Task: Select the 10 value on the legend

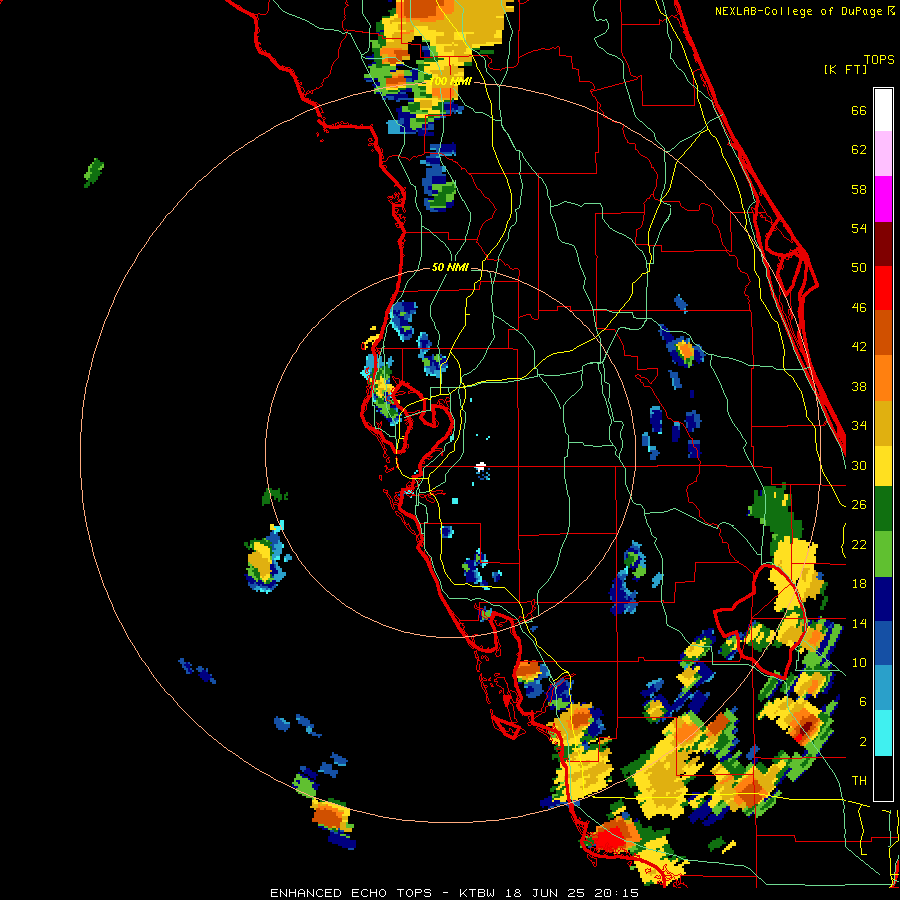Action: coord(859,662)
